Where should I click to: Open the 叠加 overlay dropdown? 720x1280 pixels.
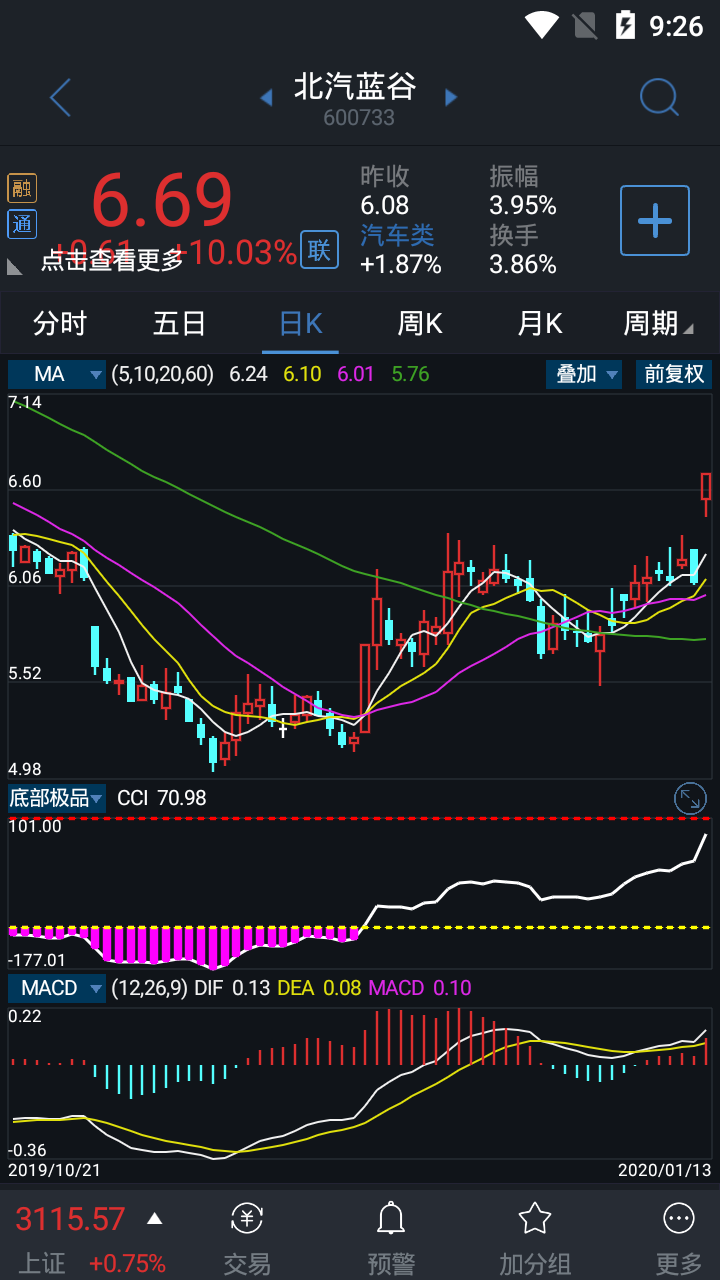click(584, 374)
